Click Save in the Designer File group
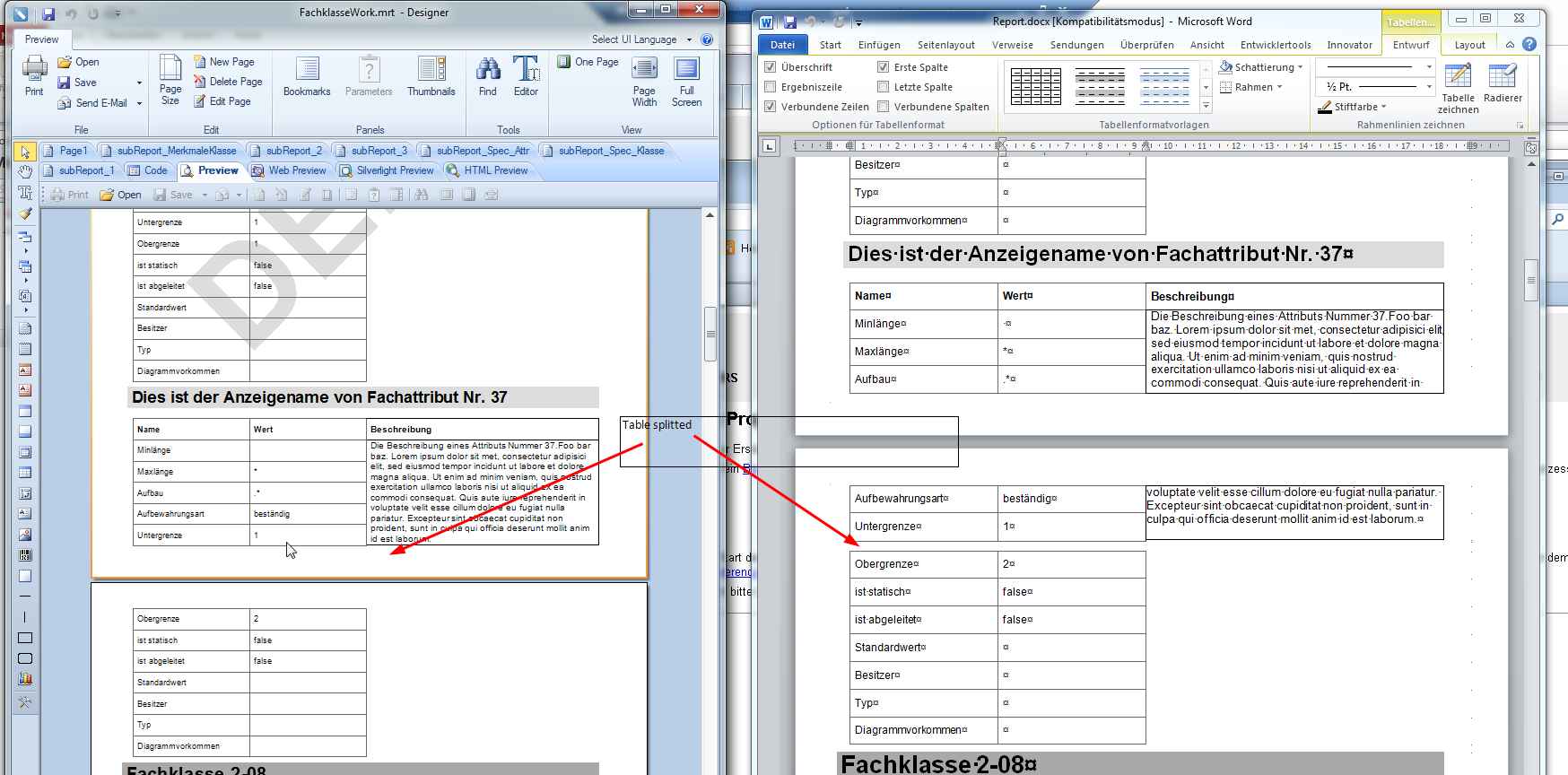Image resolution: width=1568 pixels, height=775 pixels. 77,83
